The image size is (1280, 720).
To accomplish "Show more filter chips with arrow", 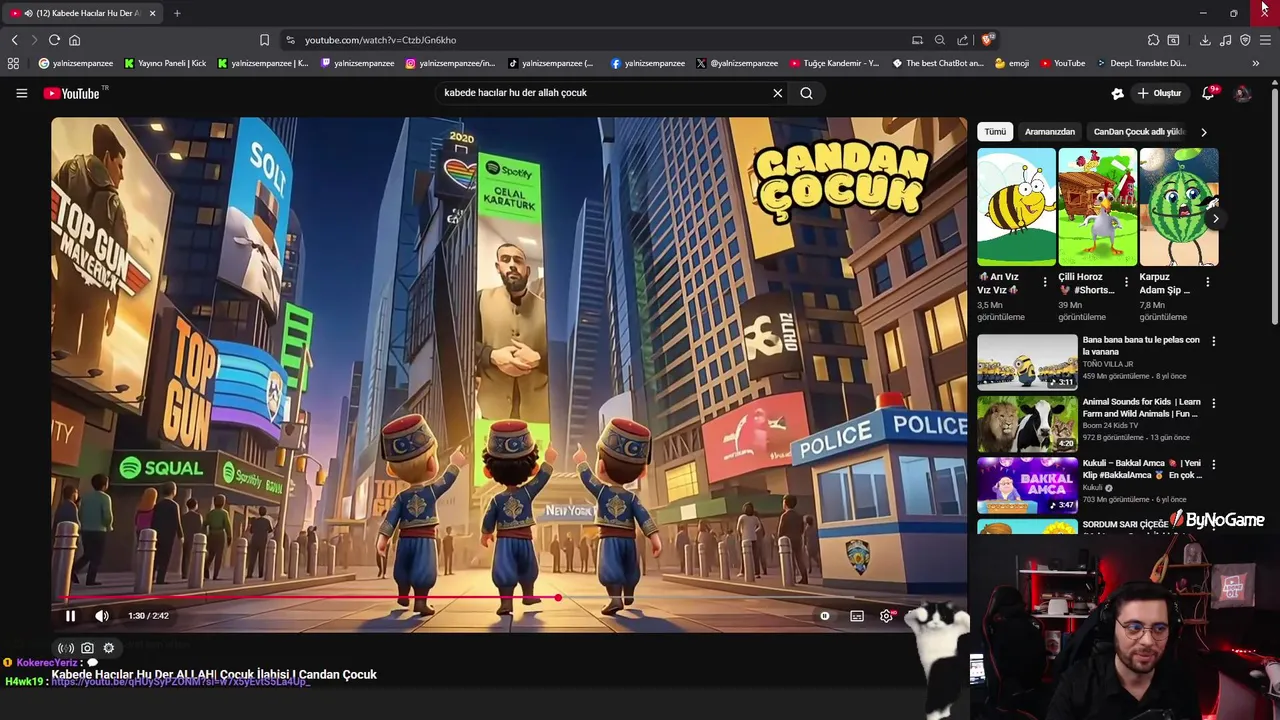I will tap(1204, 132).
